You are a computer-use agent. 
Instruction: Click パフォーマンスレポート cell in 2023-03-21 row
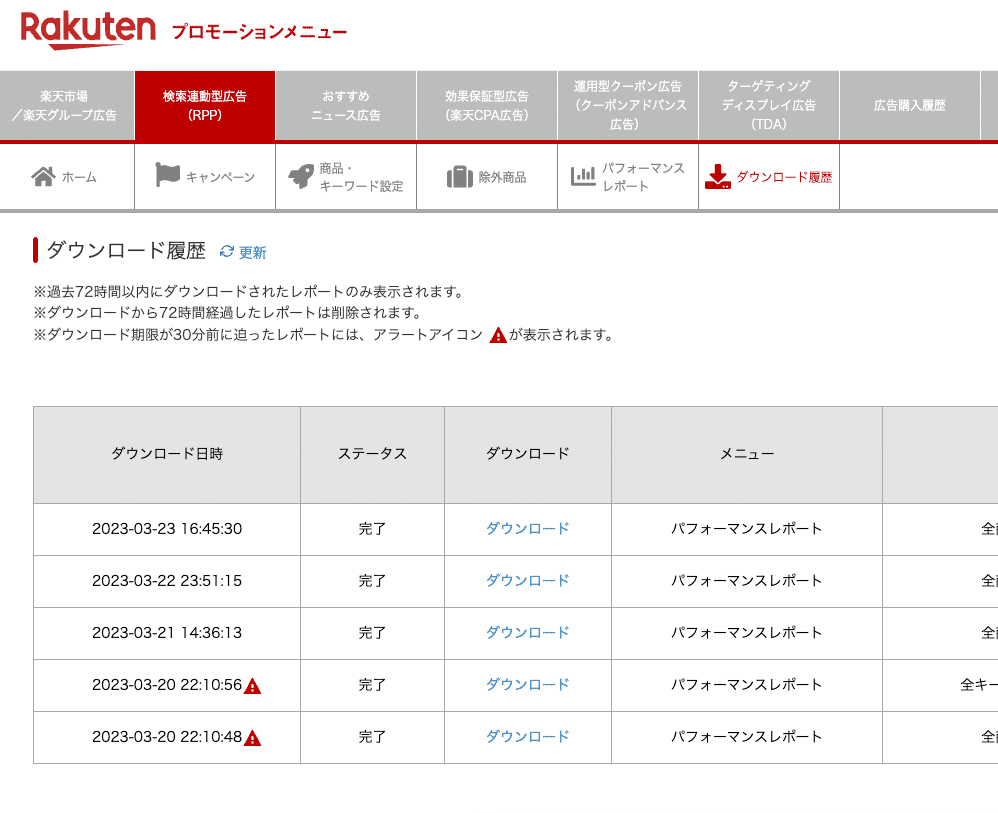click(x=747, y=633)
